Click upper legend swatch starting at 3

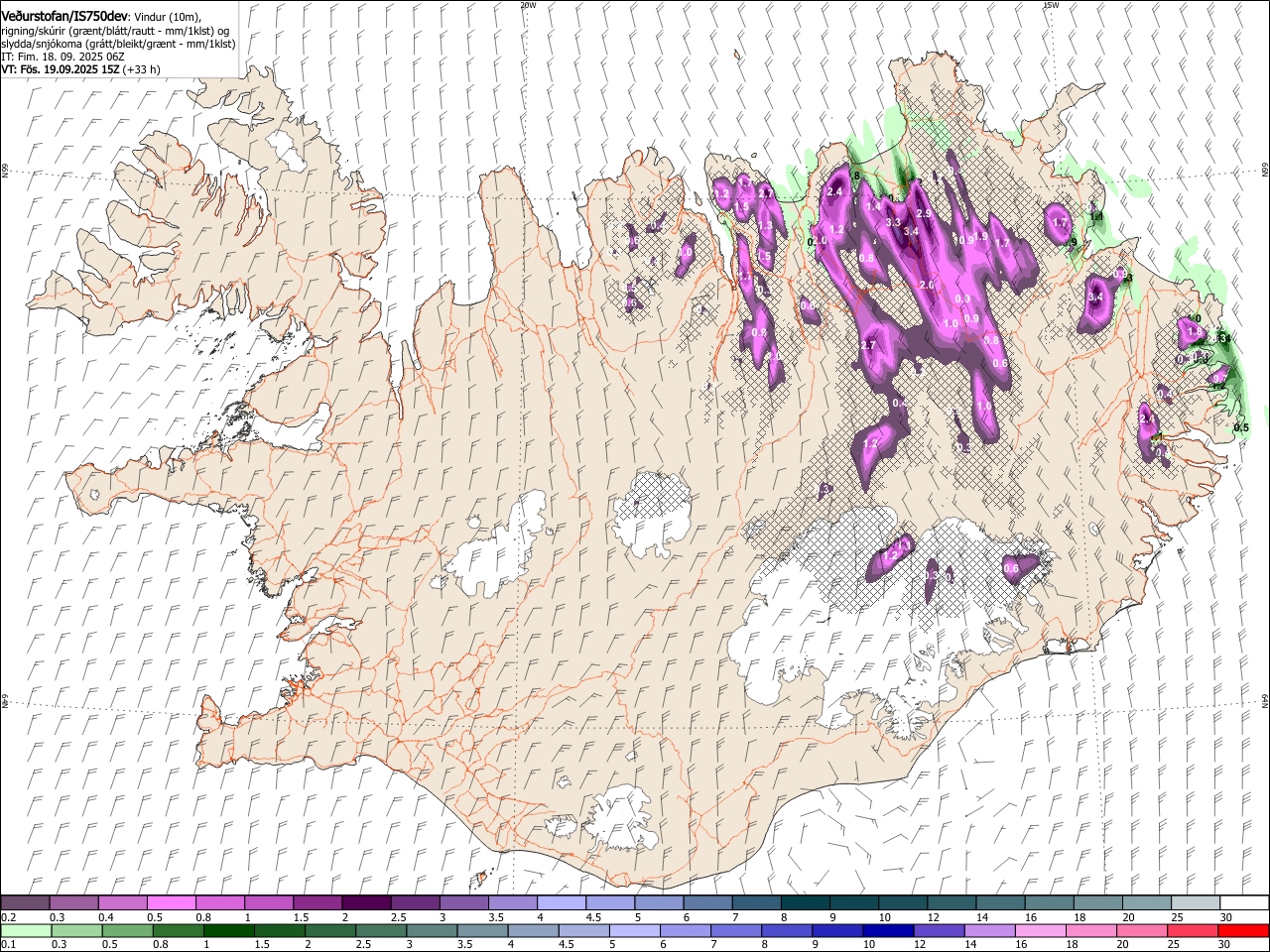(x=464, y=902)
